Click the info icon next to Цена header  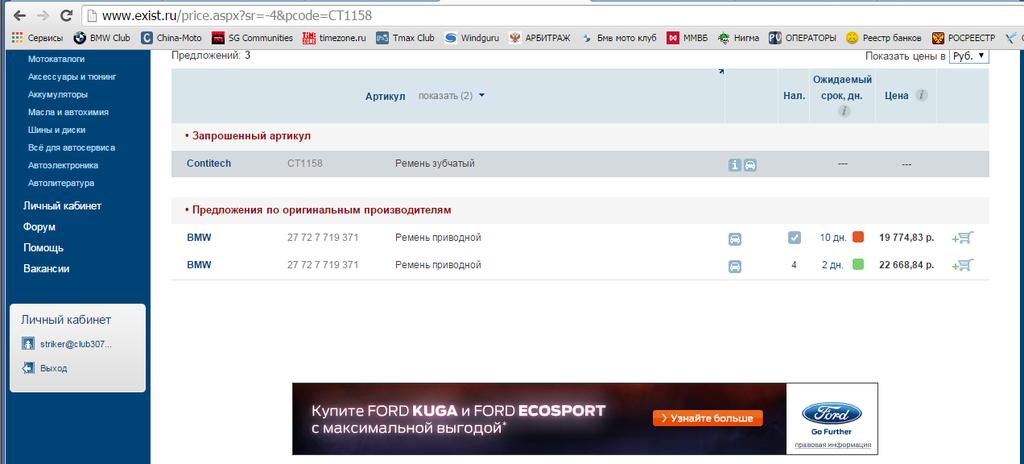coord(921,96)
